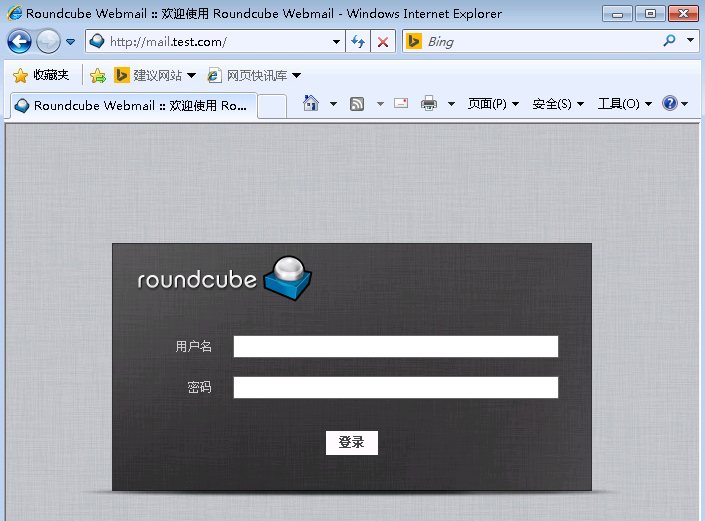Viewport: 705px width, 521px height.
Task: Click the Refresh page icon
Action: [x=358, y=42]
